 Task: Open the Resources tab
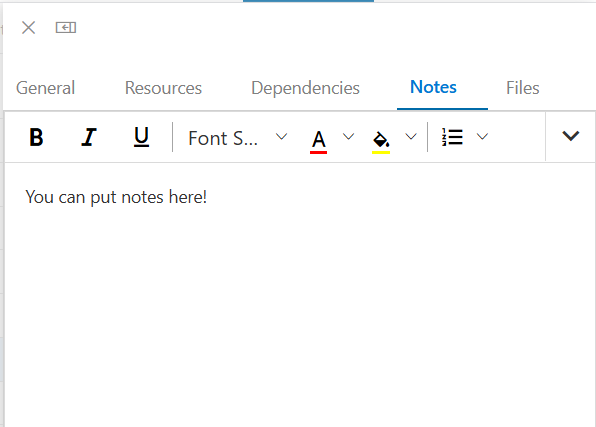point(163,88)
